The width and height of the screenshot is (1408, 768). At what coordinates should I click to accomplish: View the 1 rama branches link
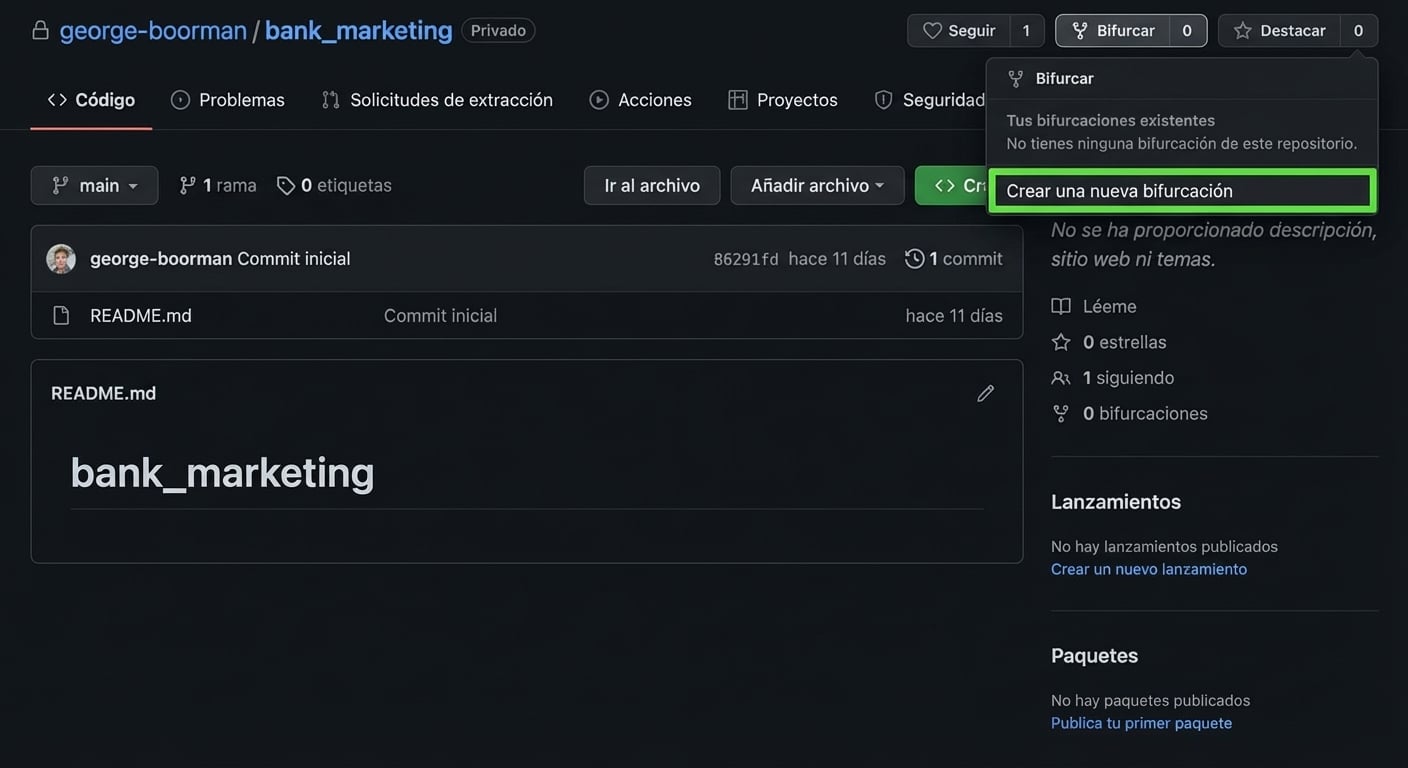point(218,185)
